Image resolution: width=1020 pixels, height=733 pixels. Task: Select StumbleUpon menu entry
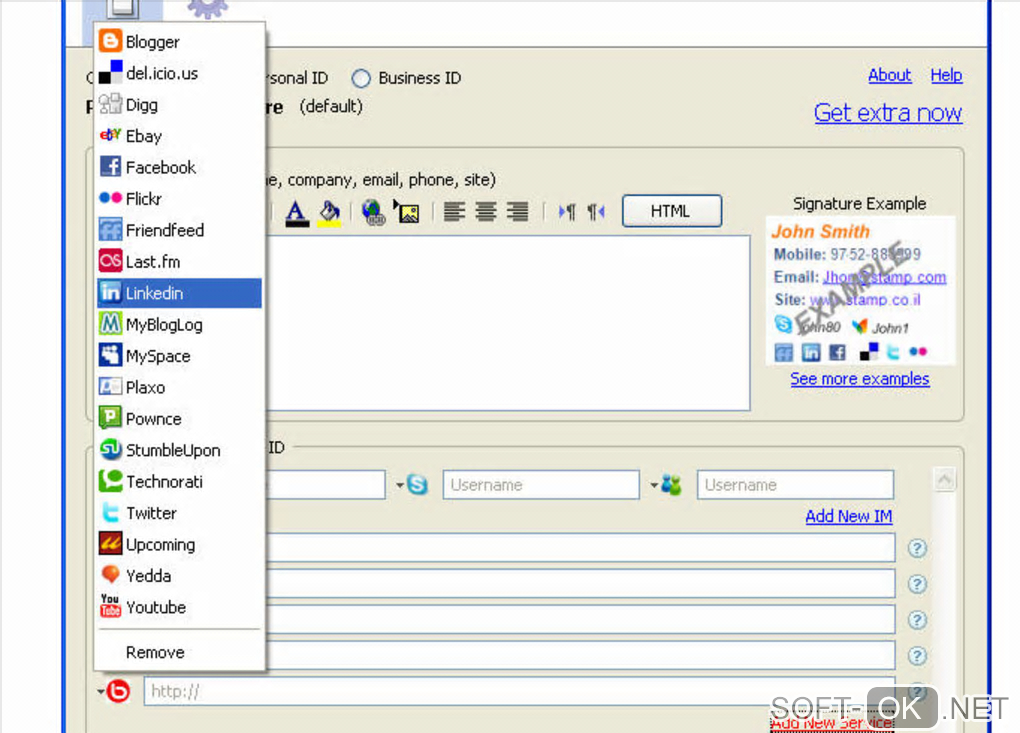[x=179, y=450]
